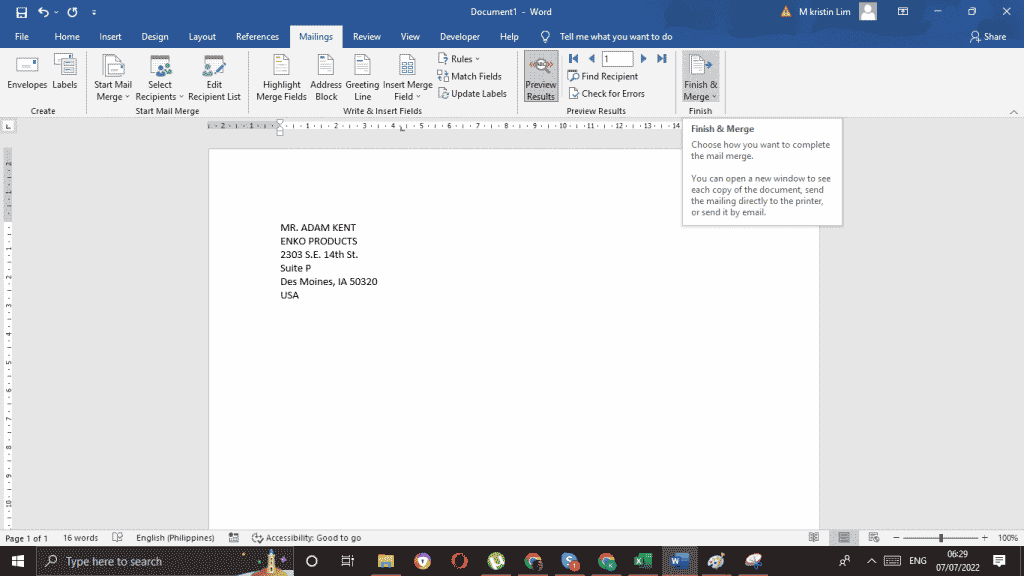The width and height of the screenshot is (1024, 576).
Task: Open the Select Recipients dropdown
Action: coord(159,78)
